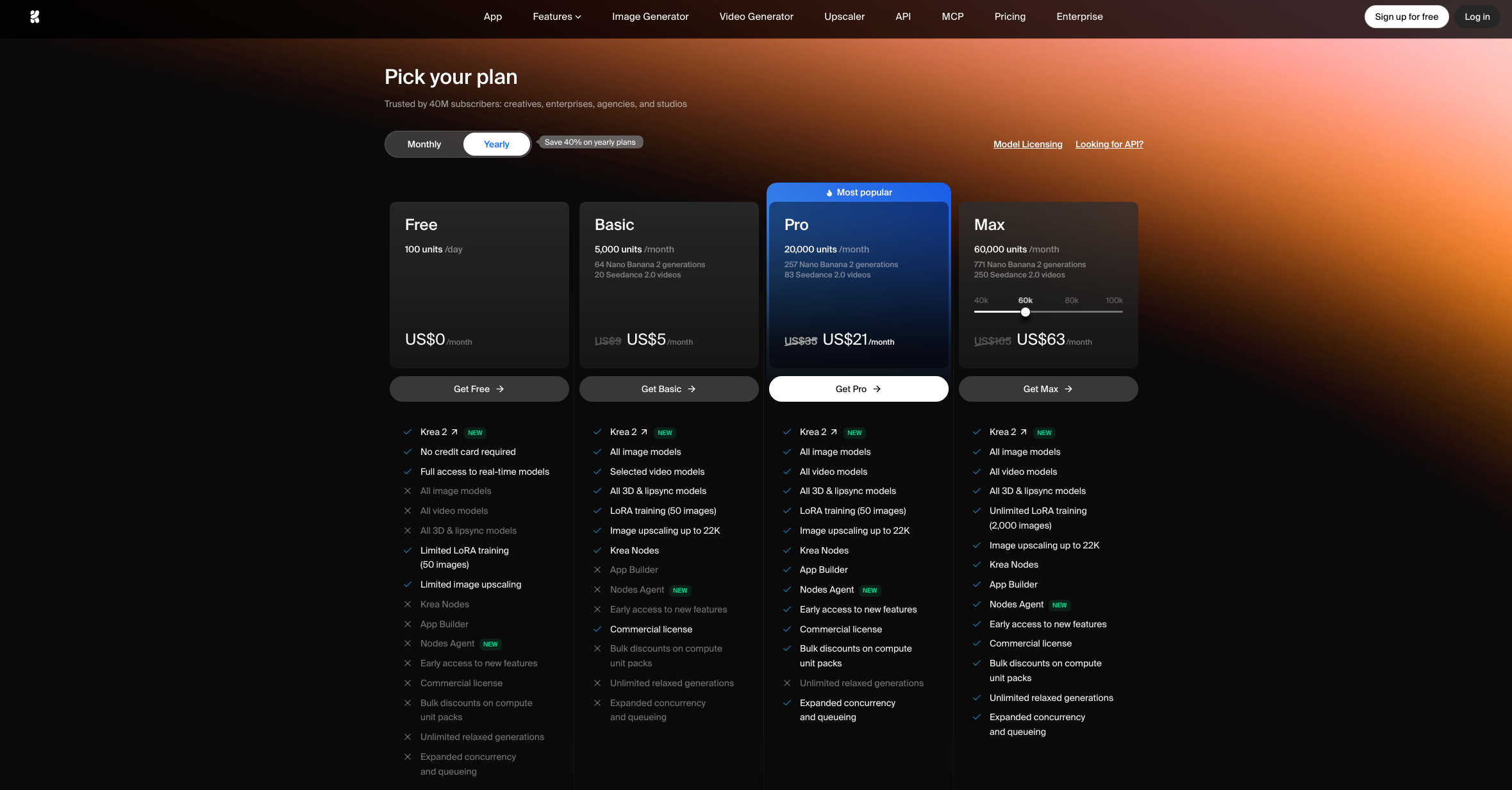The image size is (1512, 790).
Task: Click '20,000 units /month' on Pro plan
Action: (x=827, y=249)
